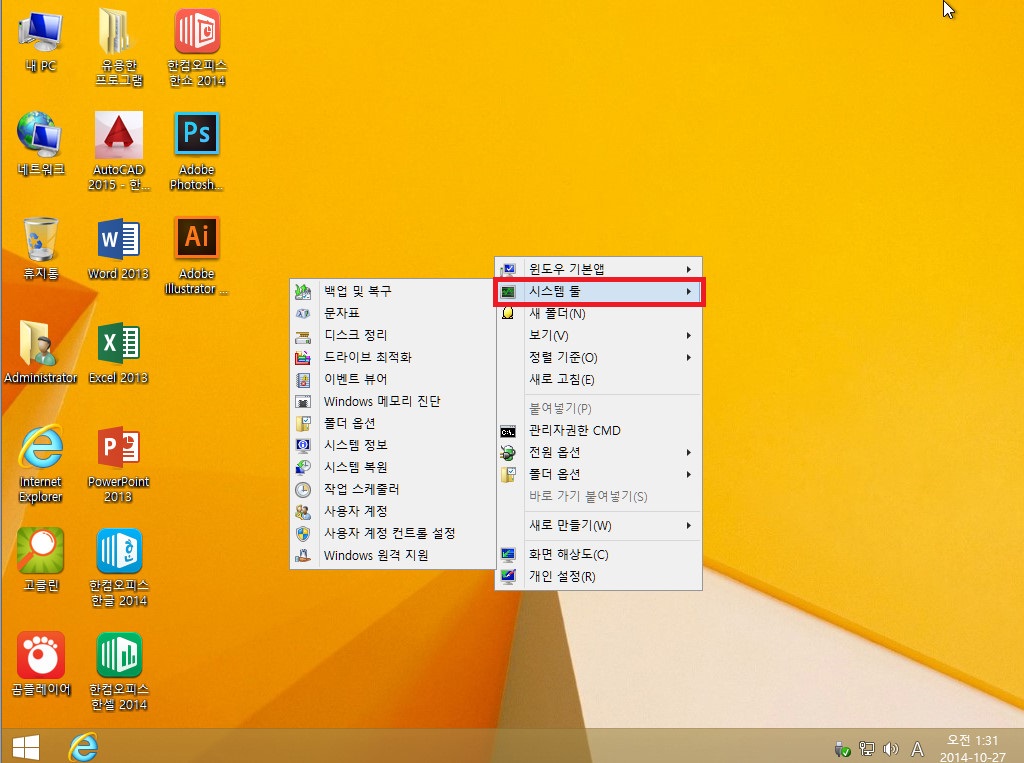This screenshot has width=1024, height=763.
Task: Open 관리자권한 CMD from the menu
Action: pyautogui.click(x=598, y=430)
